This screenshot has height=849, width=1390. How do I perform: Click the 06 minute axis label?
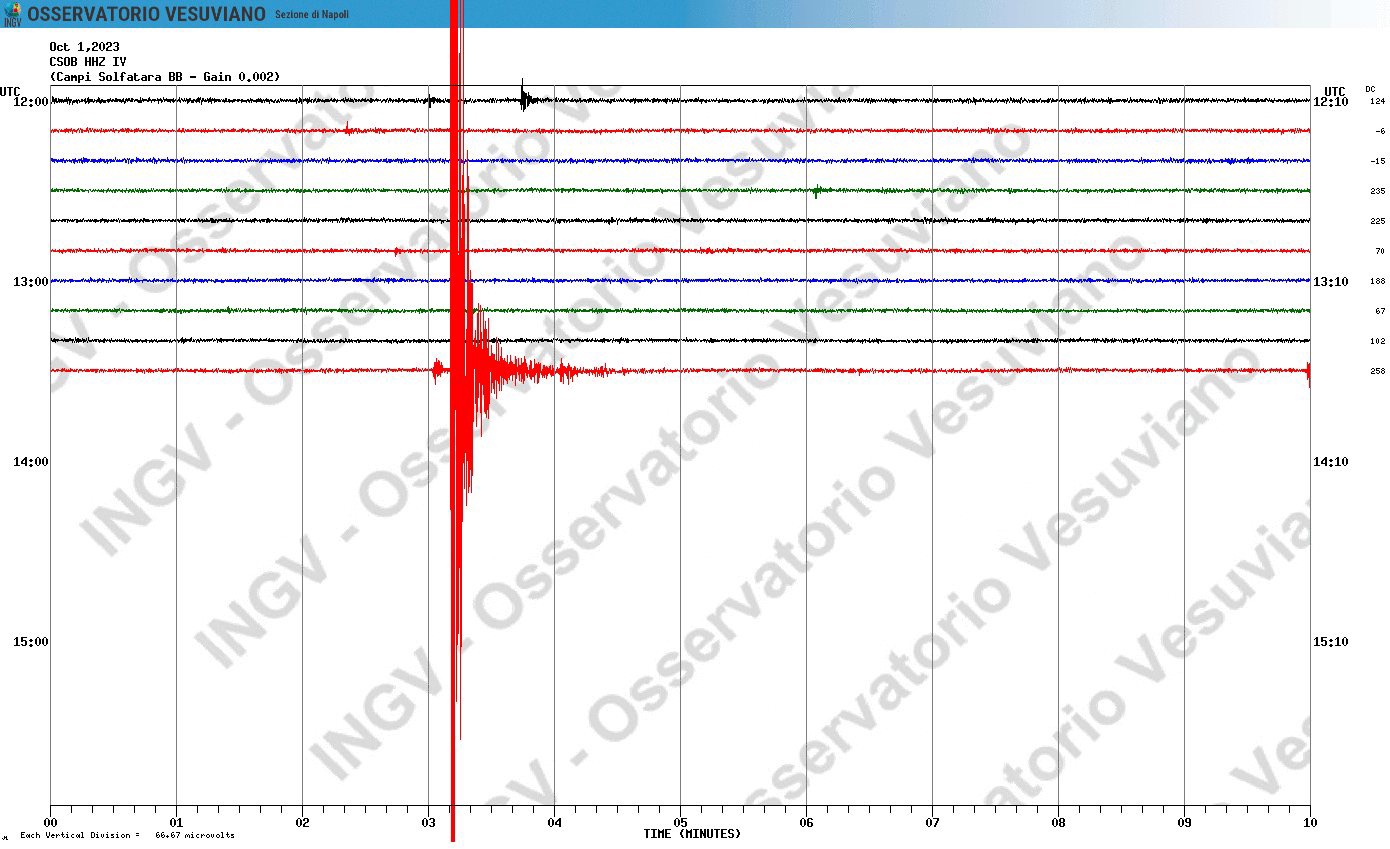click(x=807, y=823)
